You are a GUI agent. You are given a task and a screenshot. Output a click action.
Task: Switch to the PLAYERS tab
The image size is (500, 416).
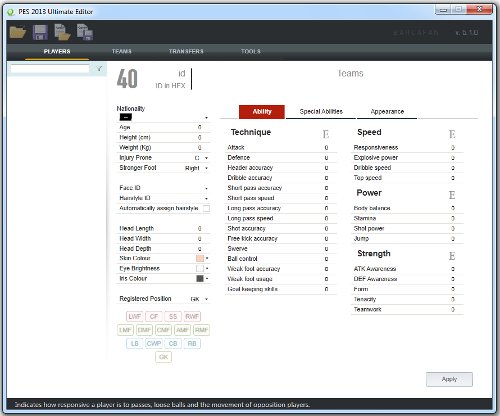(57, 51)
